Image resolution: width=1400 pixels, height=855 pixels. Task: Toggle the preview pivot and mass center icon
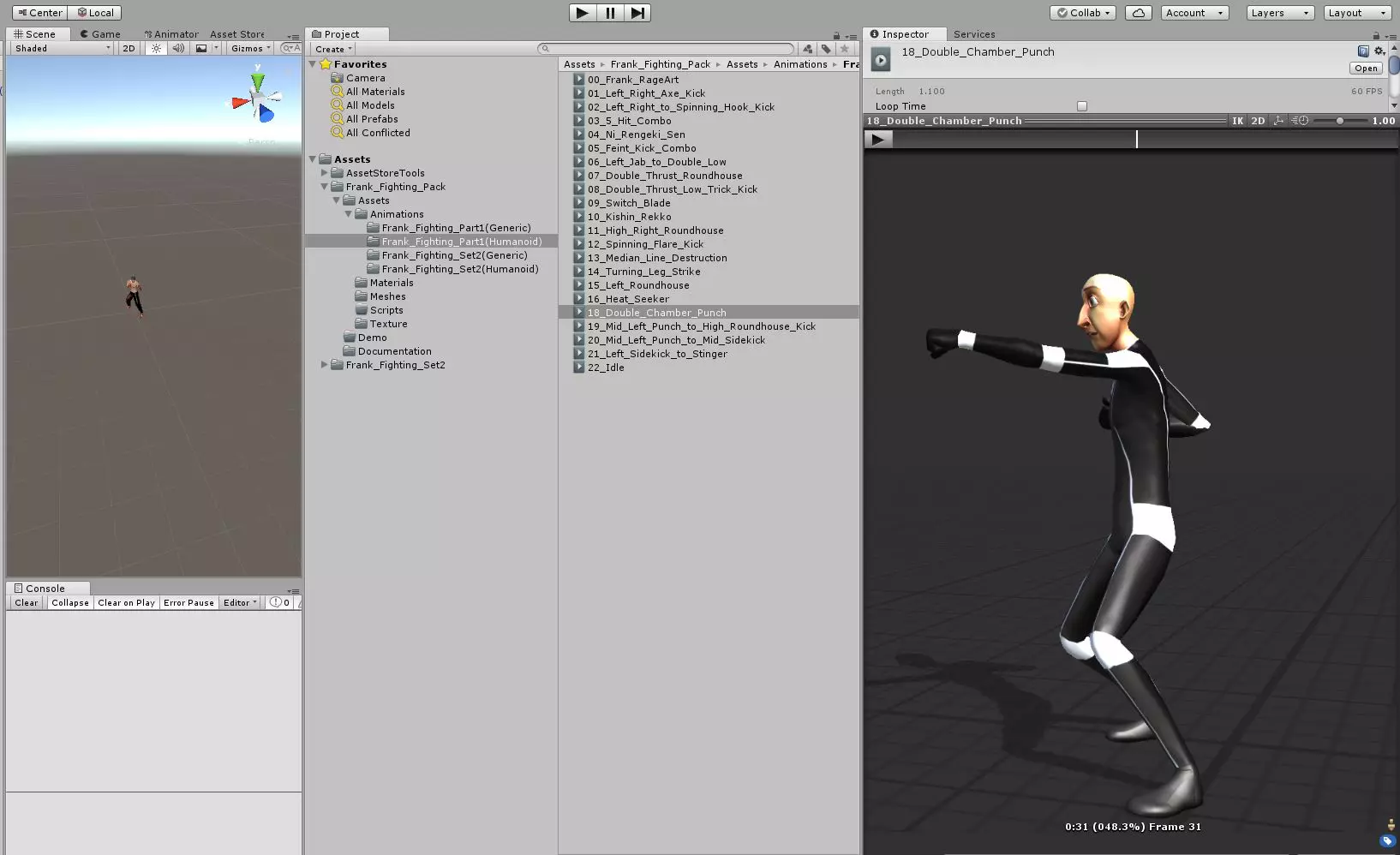pos(1278,121)
